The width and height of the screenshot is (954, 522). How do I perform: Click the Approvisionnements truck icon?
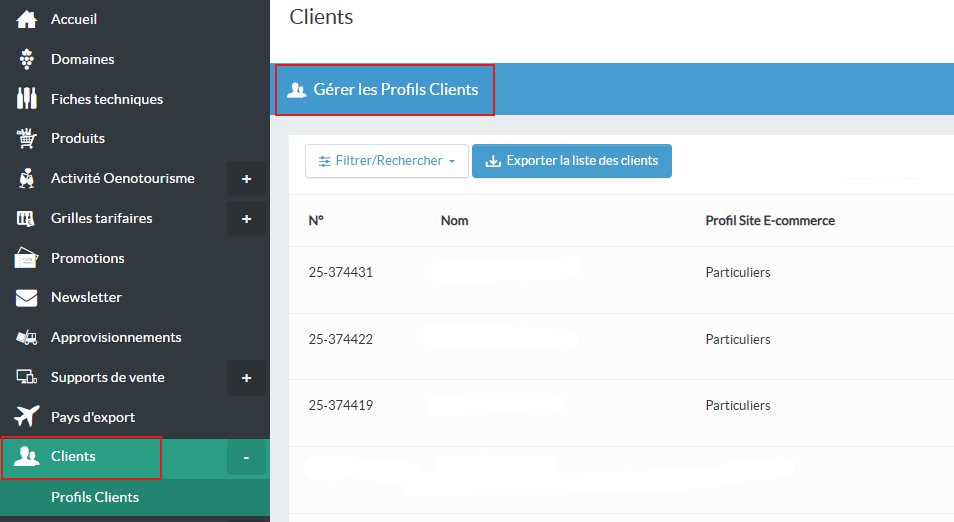27,337
